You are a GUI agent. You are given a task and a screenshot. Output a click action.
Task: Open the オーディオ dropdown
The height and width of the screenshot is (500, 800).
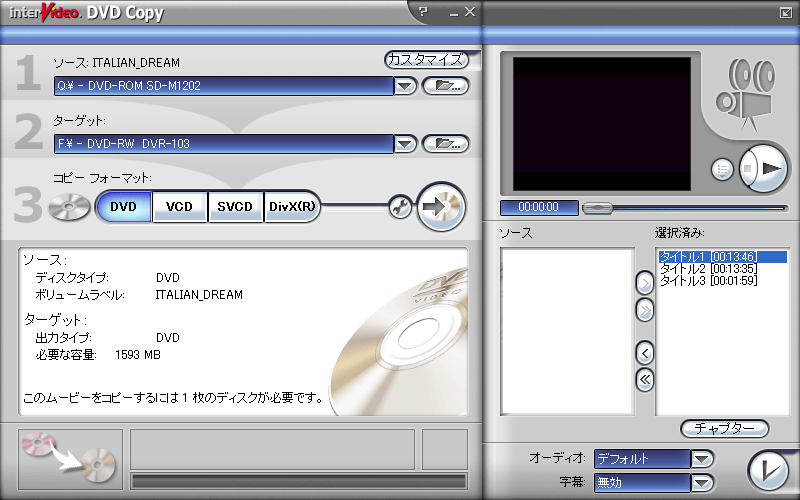click(x=702, y=459)
